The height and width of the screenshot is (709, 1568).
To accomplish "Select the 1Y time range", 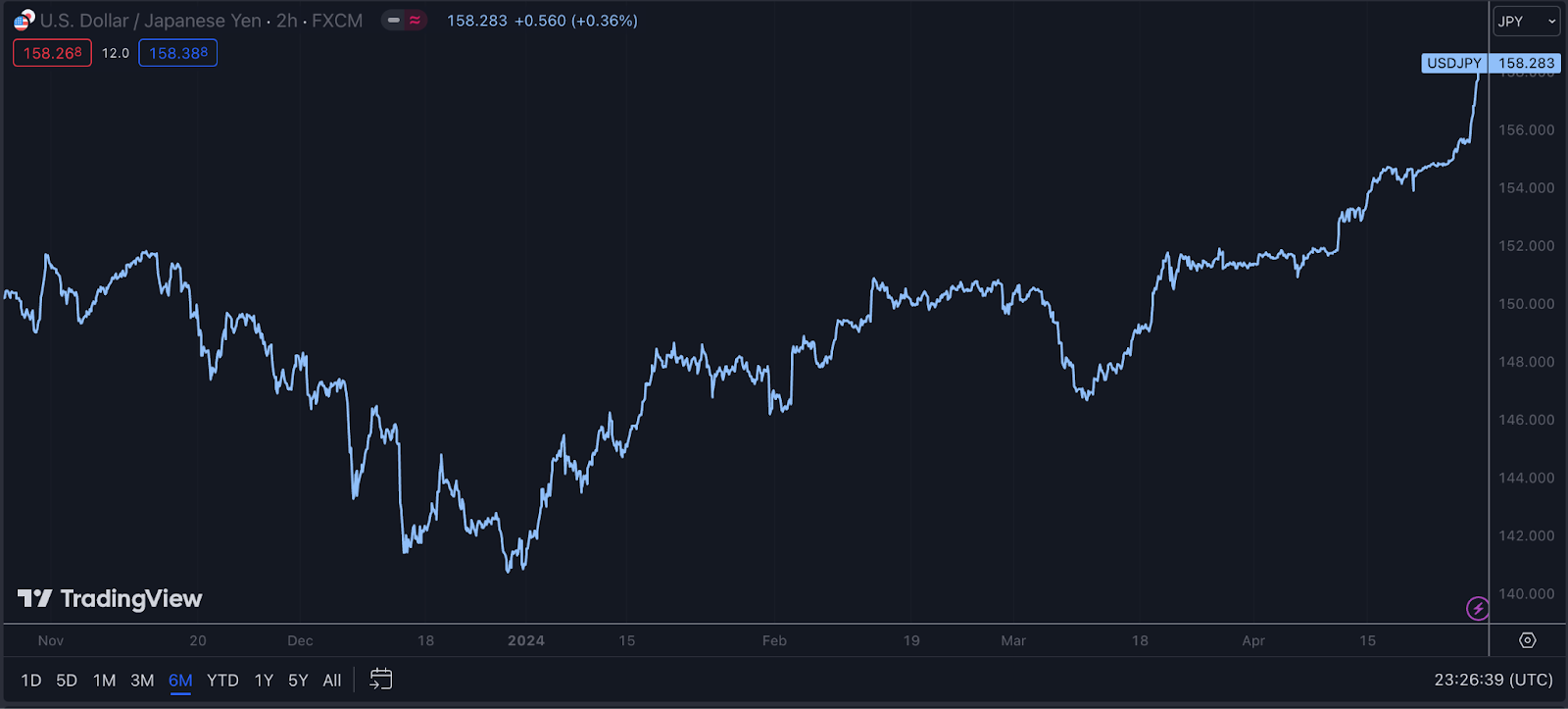I will 264,680.
